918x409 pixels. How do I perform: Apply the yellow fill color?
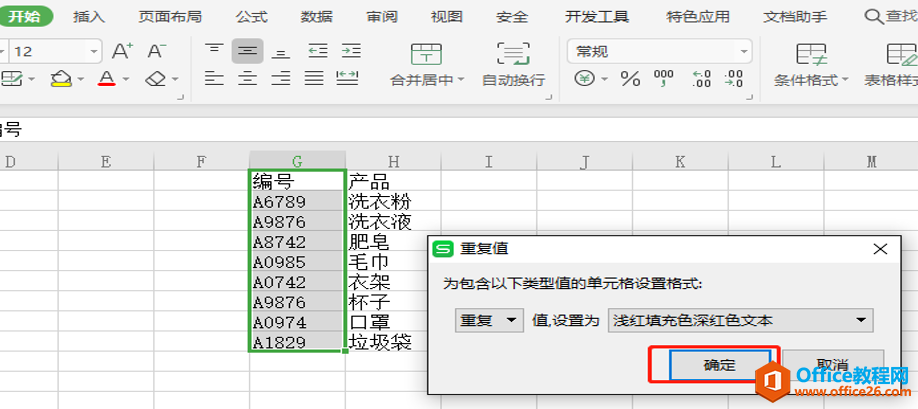click(61, 78)
